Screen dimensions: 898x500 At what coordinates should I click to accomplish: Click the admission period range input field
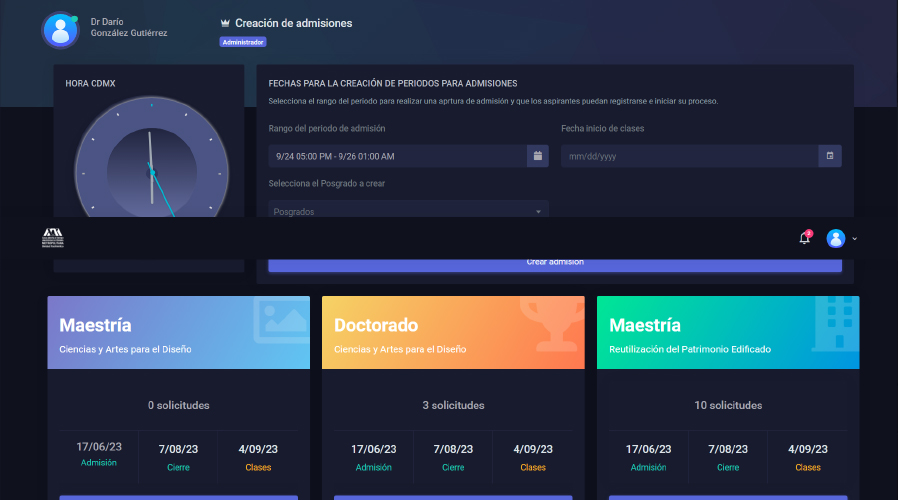(x=397, y=156)
